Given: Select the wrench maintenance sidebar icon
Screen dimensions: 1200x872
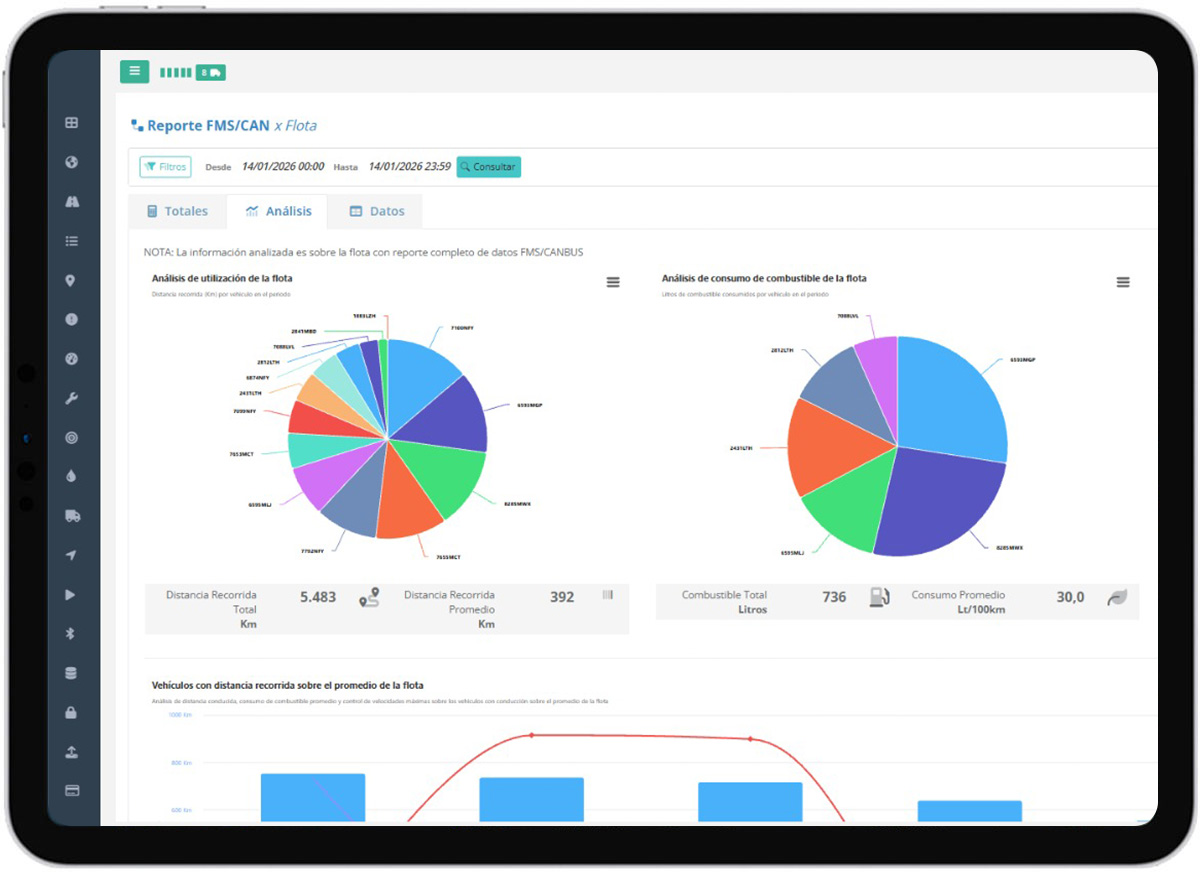Looking at the screenshot, I should [71, 399].
